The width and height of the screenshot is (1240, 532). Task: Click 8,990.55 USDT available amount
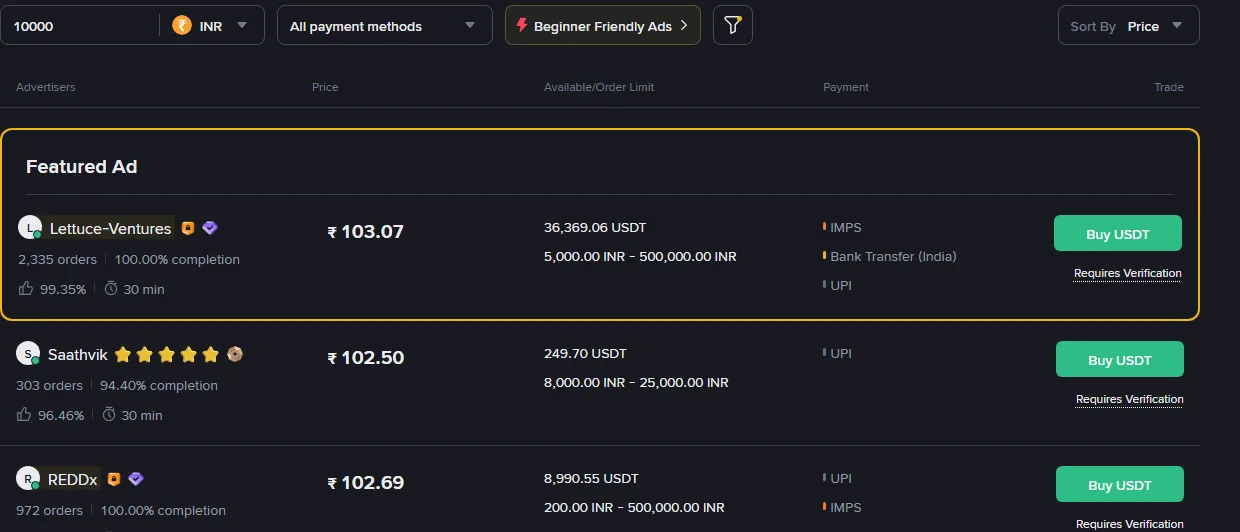pyautogui.click(x=591, y=479)
